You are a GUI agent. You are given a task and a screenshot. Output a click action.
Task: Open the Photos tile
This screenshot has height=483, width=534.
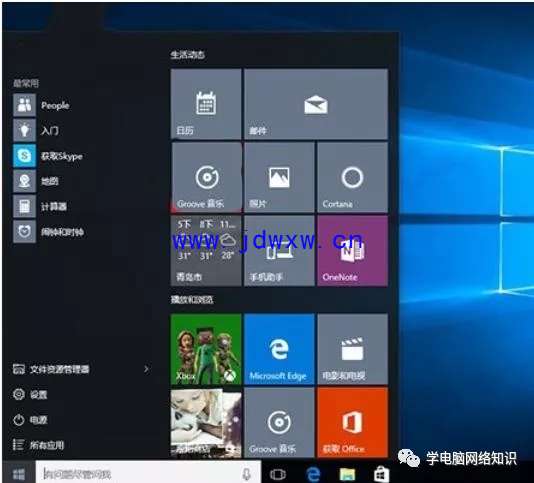279,177
